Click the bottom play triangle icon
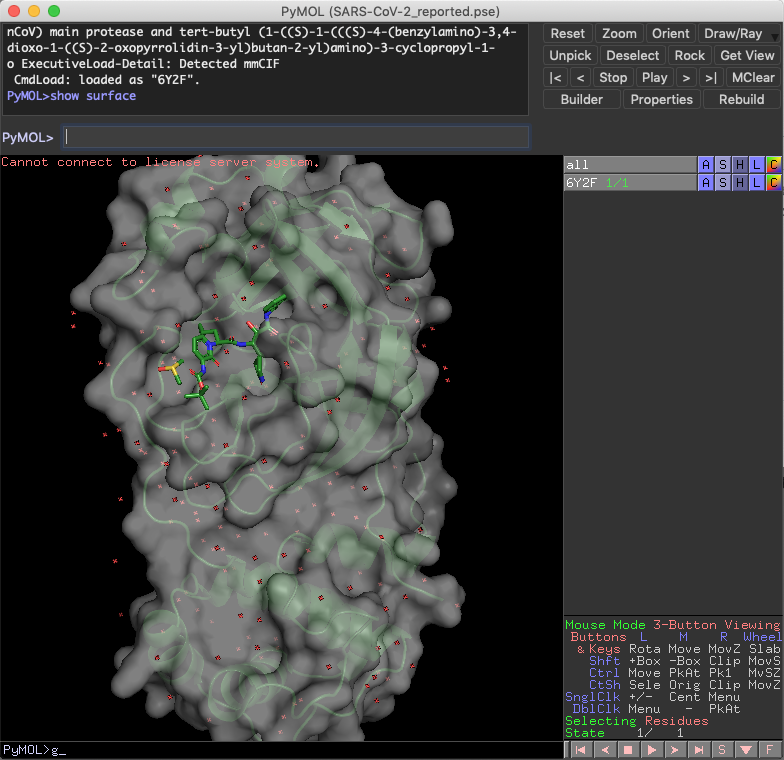Viewport: 784px width, 760px height. (652, 750)
